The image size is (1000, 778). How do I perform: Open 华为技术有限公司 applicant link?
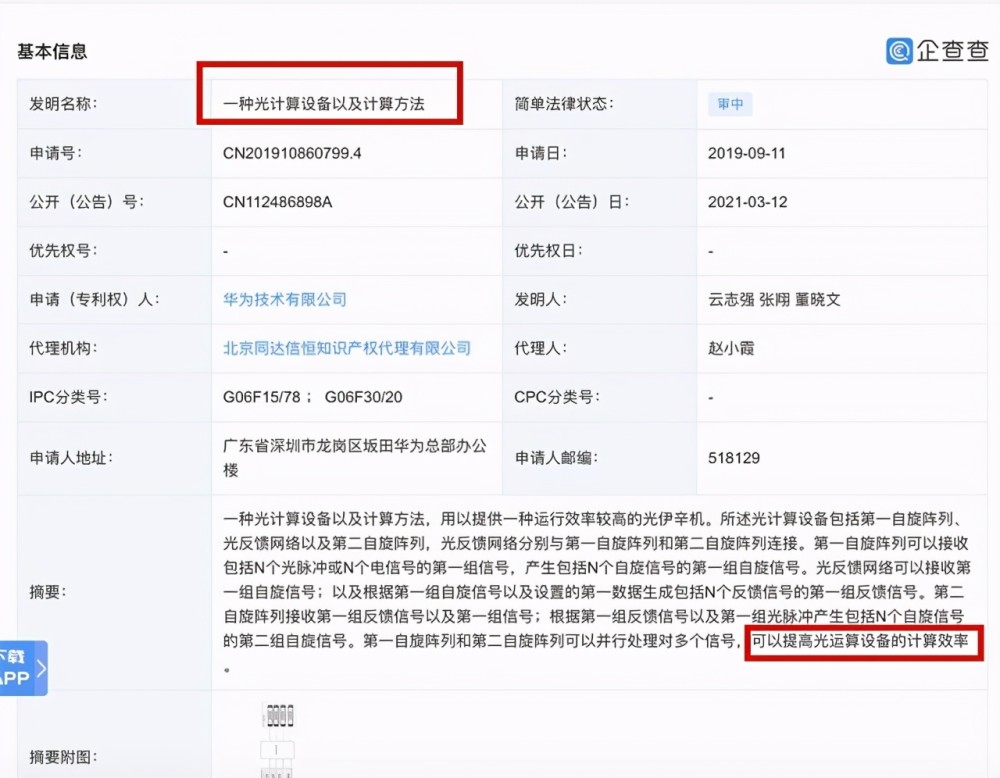[284, 299]
